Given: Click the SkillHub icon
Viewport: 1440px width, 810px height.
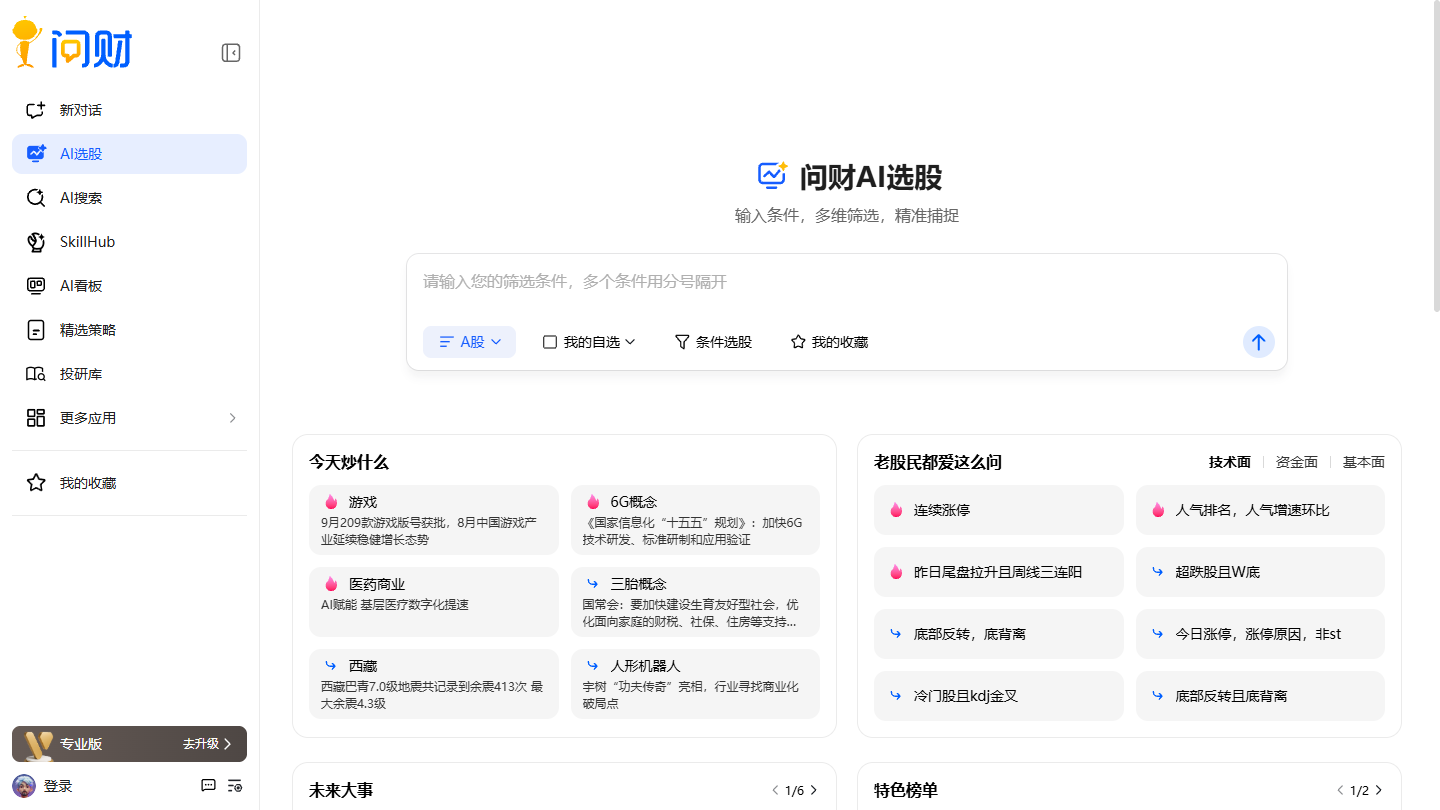Looking at the screenshot, I should tap(36, 242).
